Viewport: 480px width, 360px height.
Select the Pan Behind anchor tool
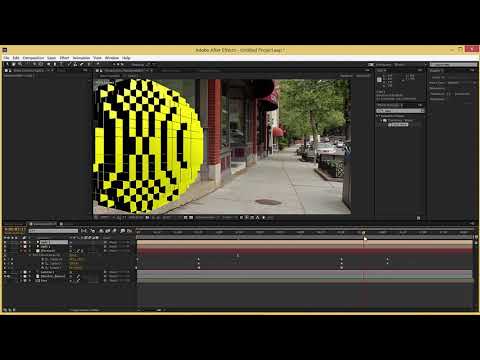pos(41,64)
